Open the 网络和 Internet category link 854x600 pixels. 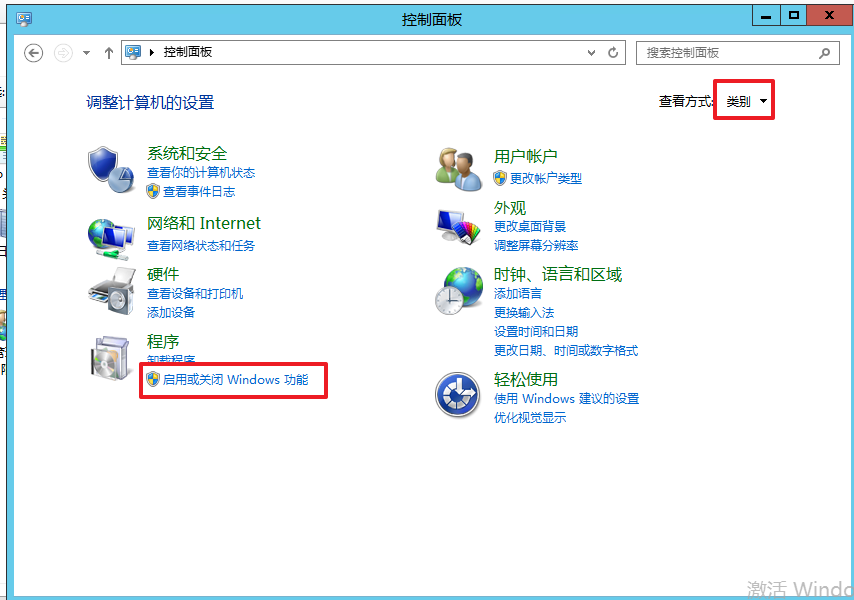pos(204,223)
